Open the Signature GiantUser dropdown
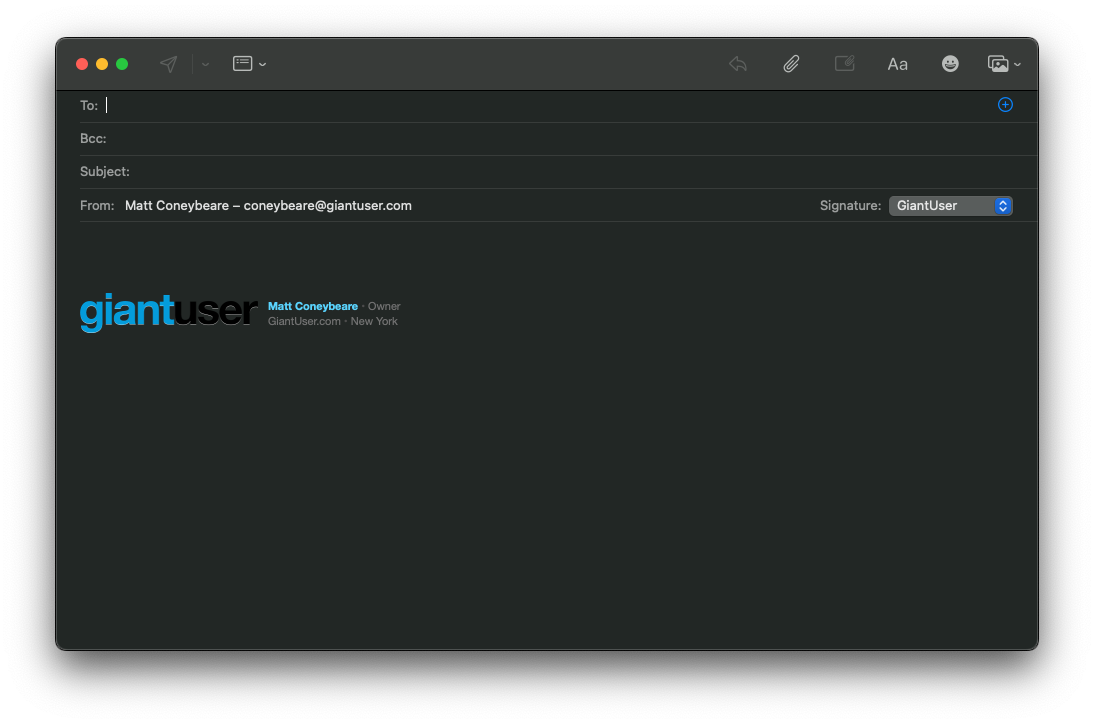This screenshot has width=1094, height=724. [x=950, y=206]
